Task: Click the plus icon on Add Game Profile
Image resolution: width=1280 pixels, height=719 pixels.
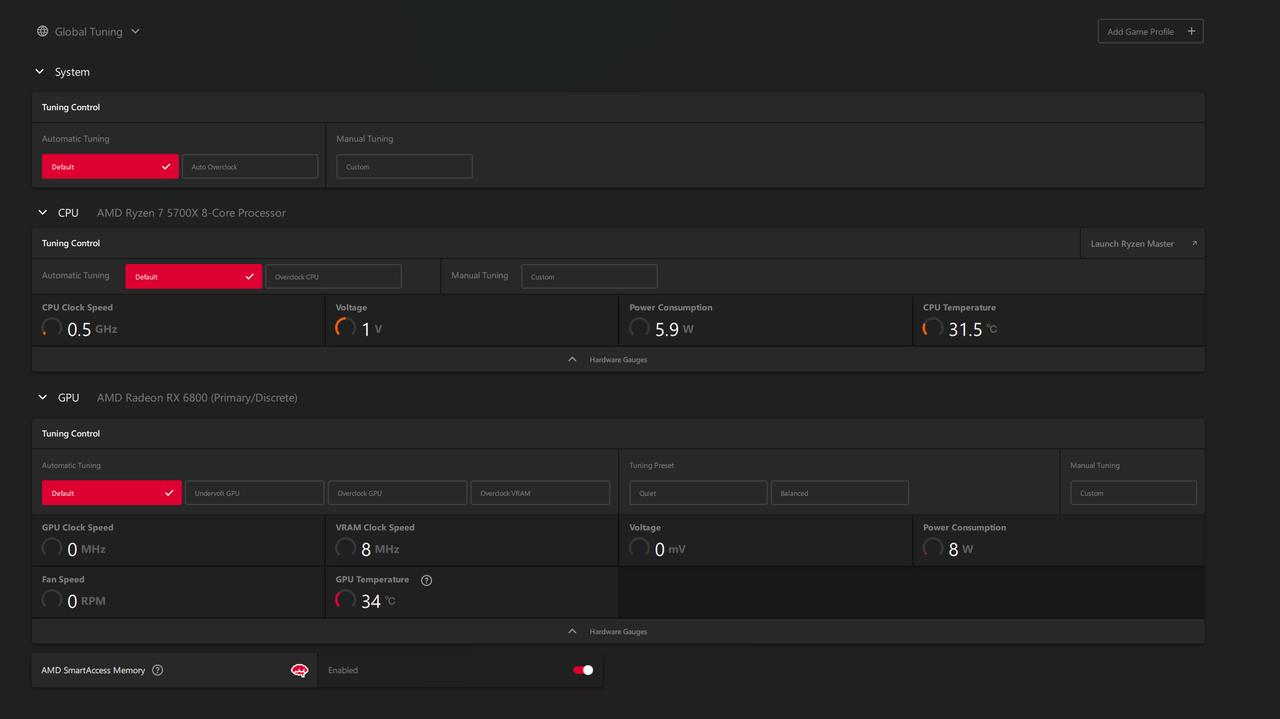Action: coord(1191,31)
